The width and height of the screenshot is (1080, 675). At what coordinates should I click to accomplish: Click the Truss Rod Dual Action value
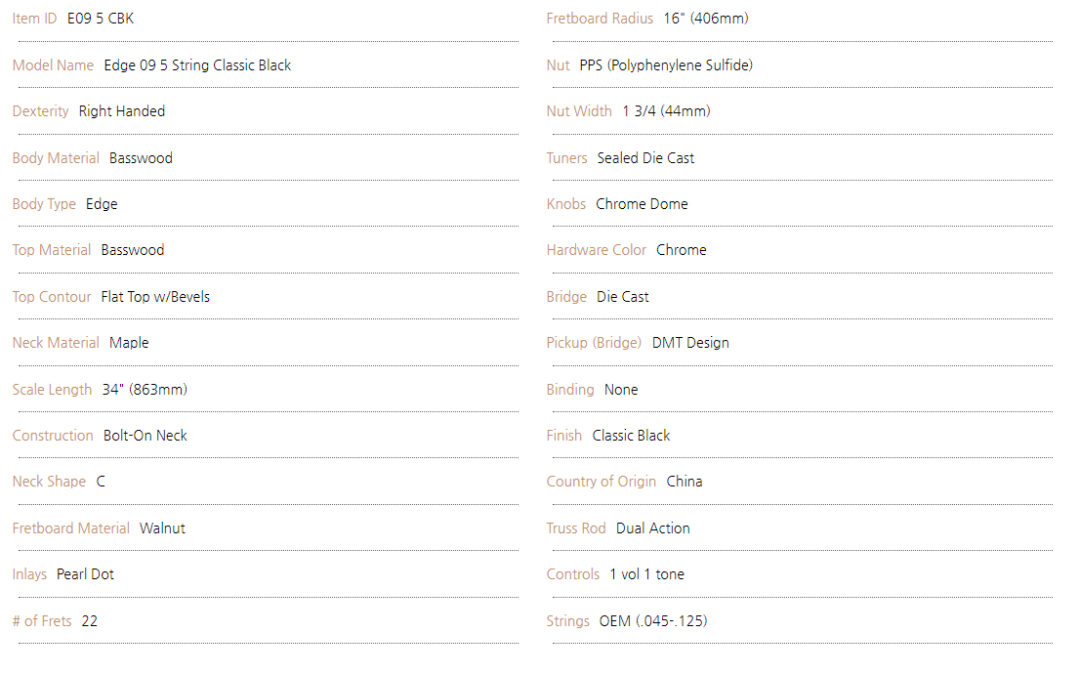[653, 528]
